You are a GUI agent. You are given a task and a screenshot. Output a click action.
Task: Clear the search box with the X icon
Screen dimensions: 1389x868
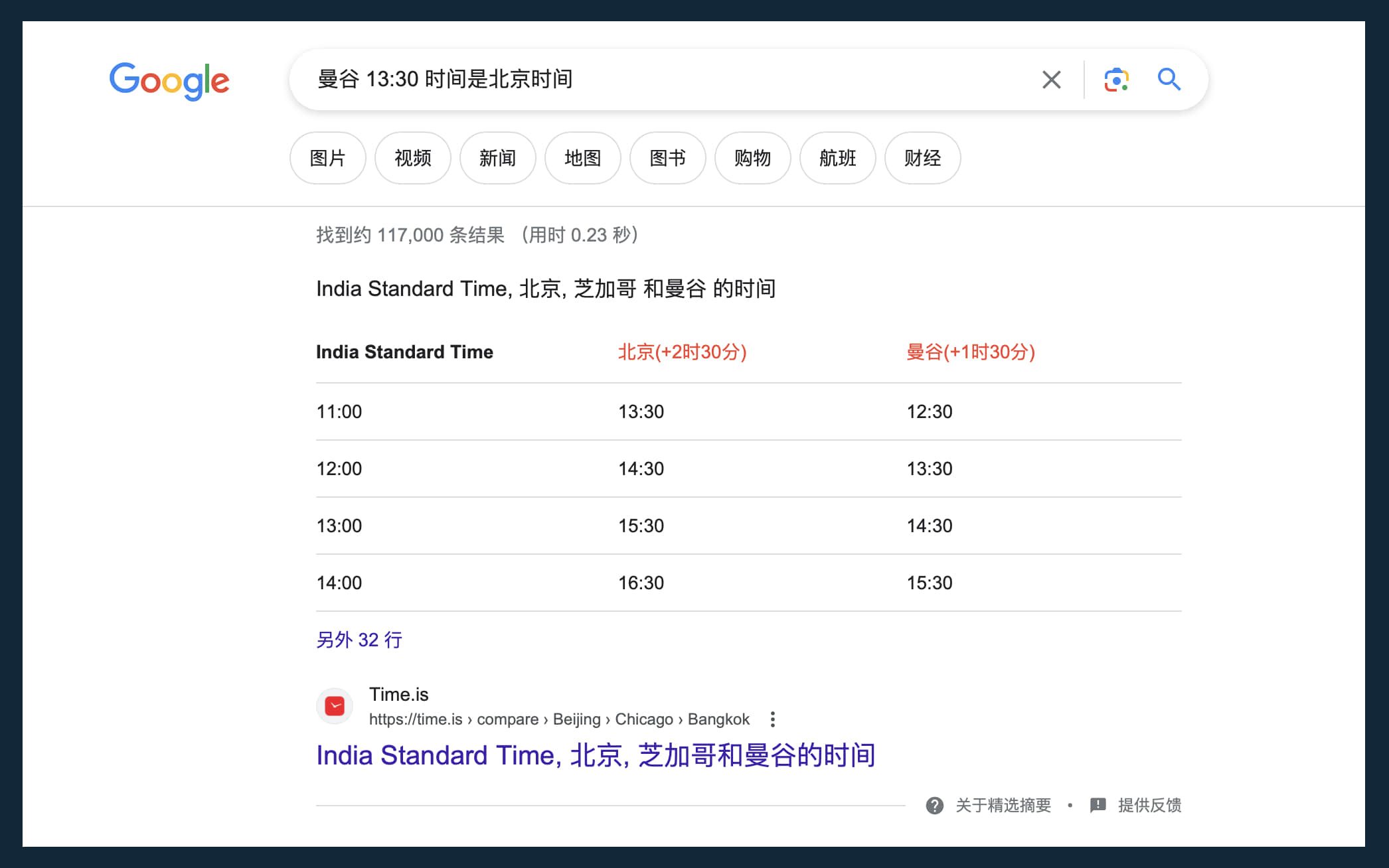point(1052,80)
